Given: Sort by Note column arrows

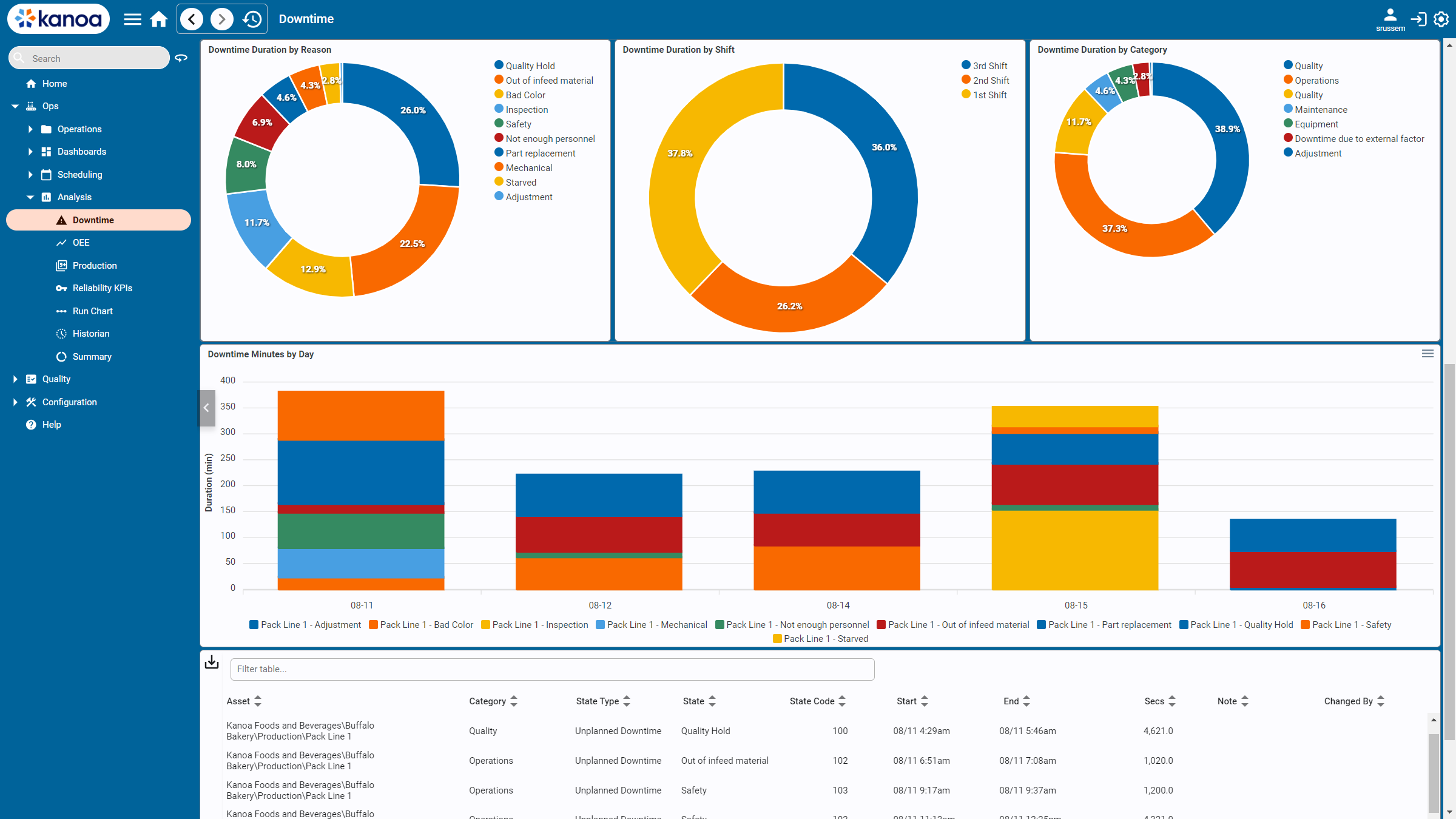Looking at the screenshot, I should tap(1245, 701).
